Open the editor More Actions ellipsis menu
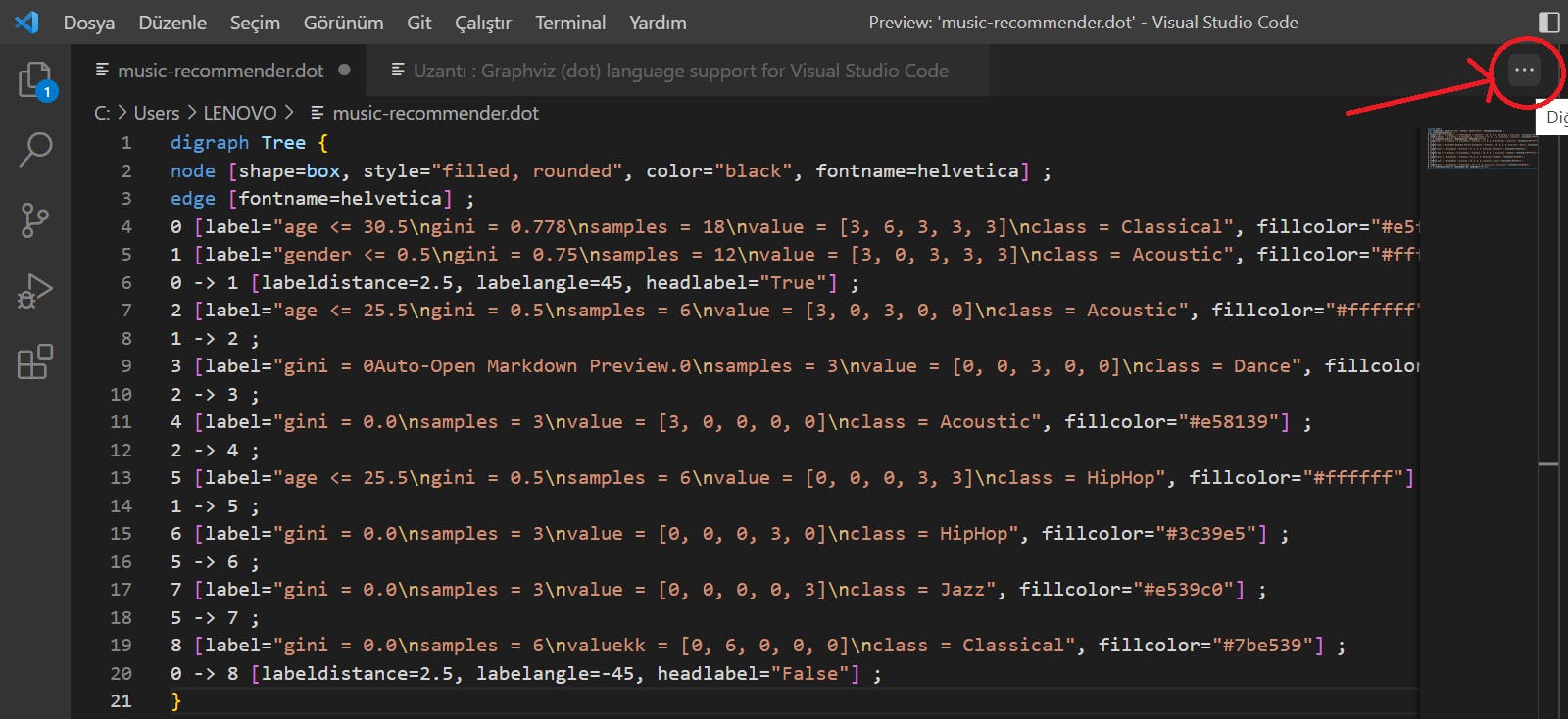1568x719 pixels. (1524, 70)
